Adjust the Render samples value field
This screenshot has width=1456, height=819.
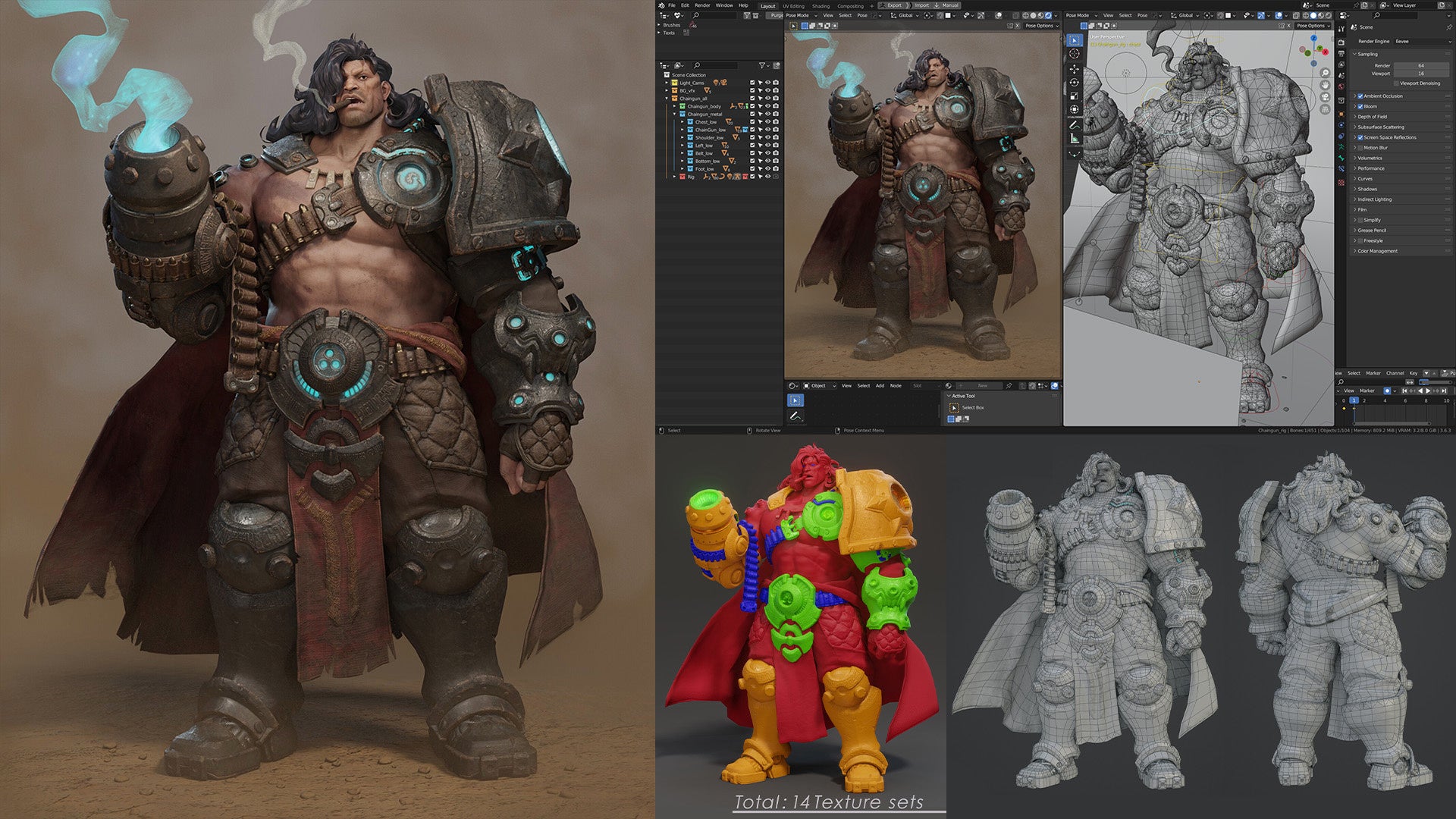pos(1420,66)
